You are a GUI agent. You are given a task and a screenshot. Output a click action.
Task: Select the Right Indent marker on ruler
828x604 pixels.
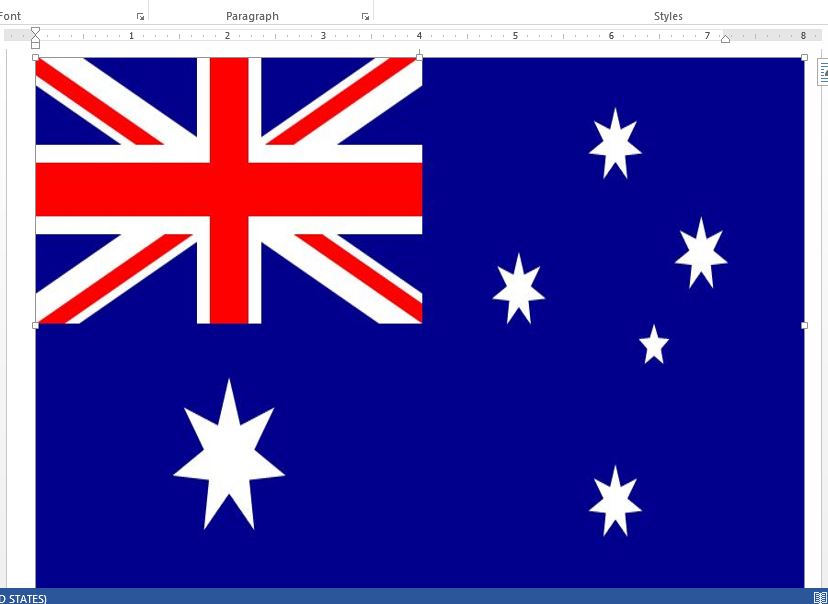pyautogui.click(x=725, y=38)
